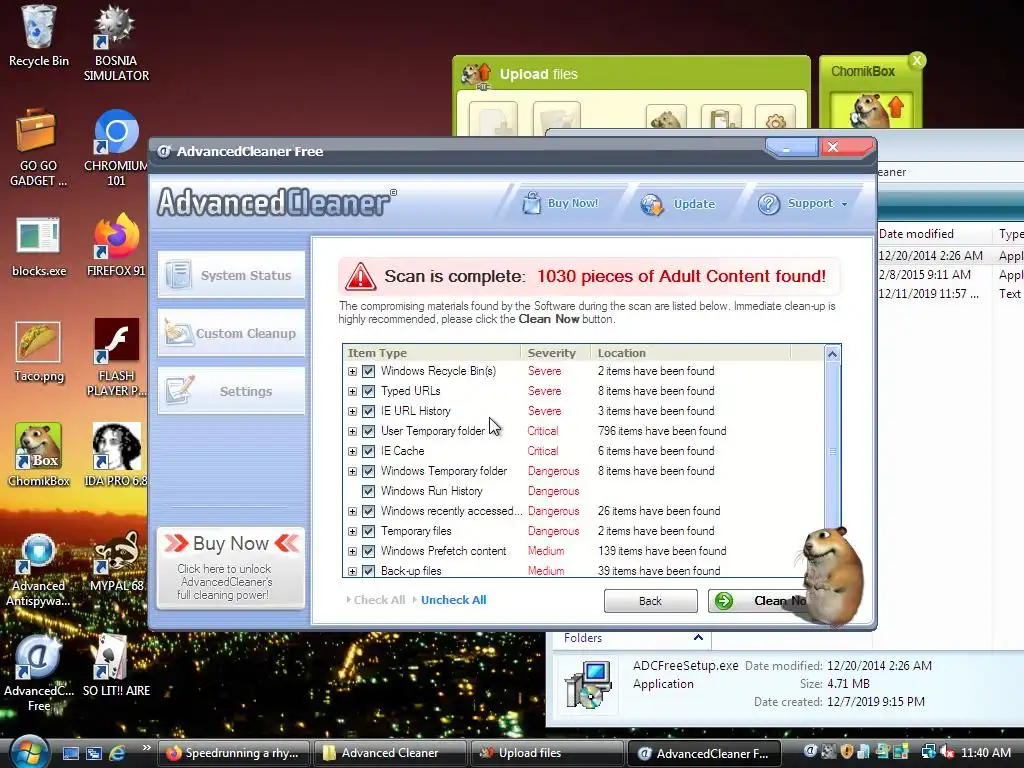Click the Update globe icon
The height and width of the screenshot is (768, 1024).
point(652,204)
